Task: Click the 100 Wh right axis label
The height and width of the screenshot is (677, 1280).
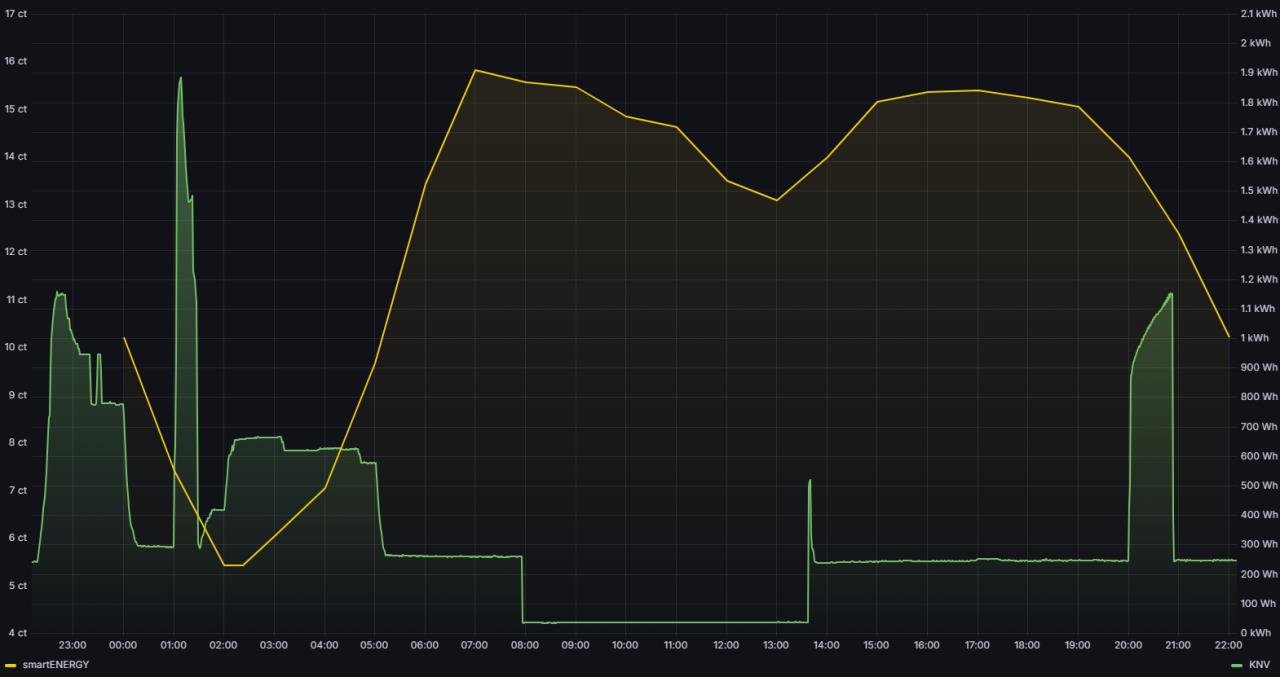Action: (1259, 604)
